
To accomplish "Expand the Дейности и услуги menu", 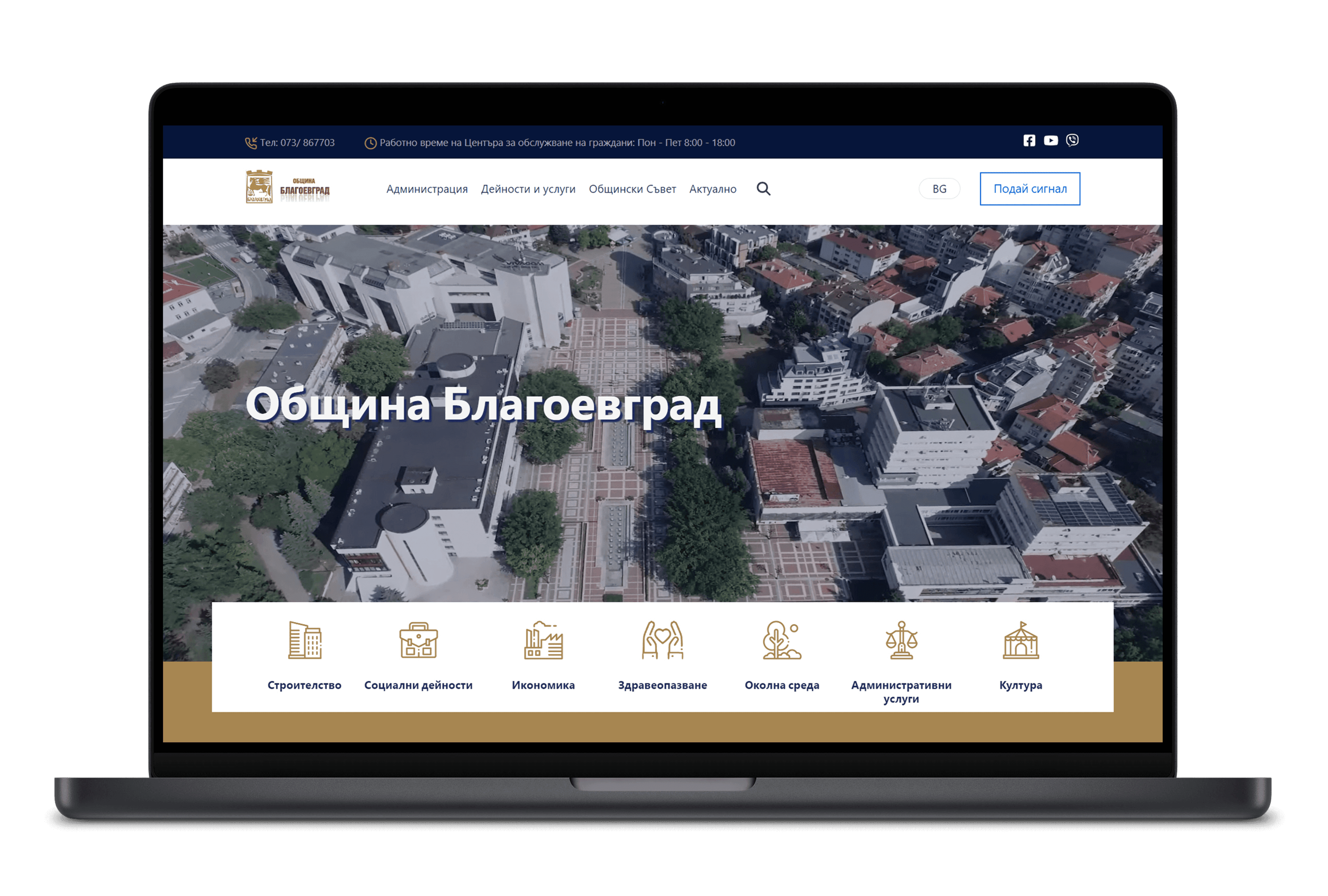I will coord(528,189).
